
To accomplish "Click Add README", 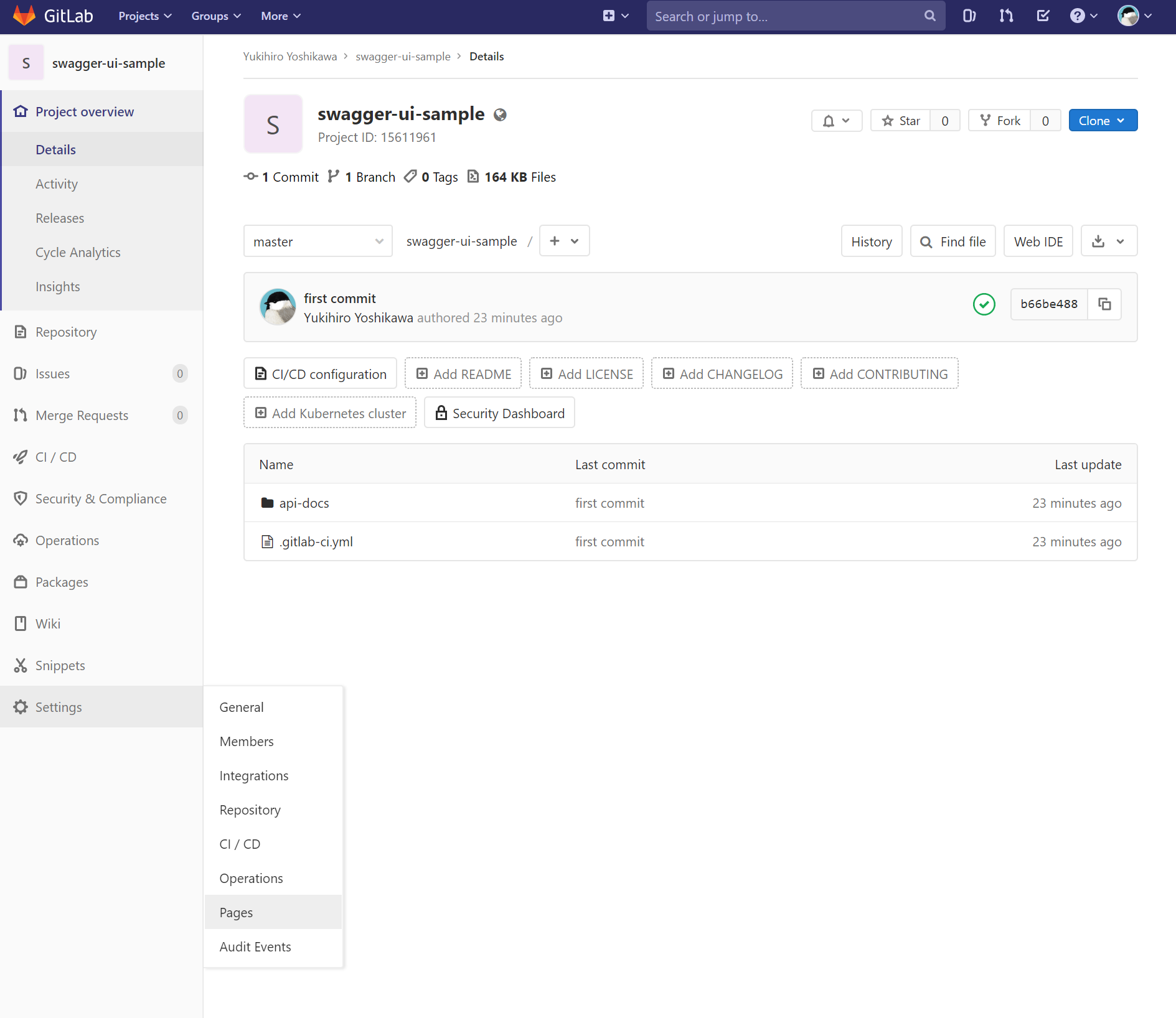I will tap(463, 374).
